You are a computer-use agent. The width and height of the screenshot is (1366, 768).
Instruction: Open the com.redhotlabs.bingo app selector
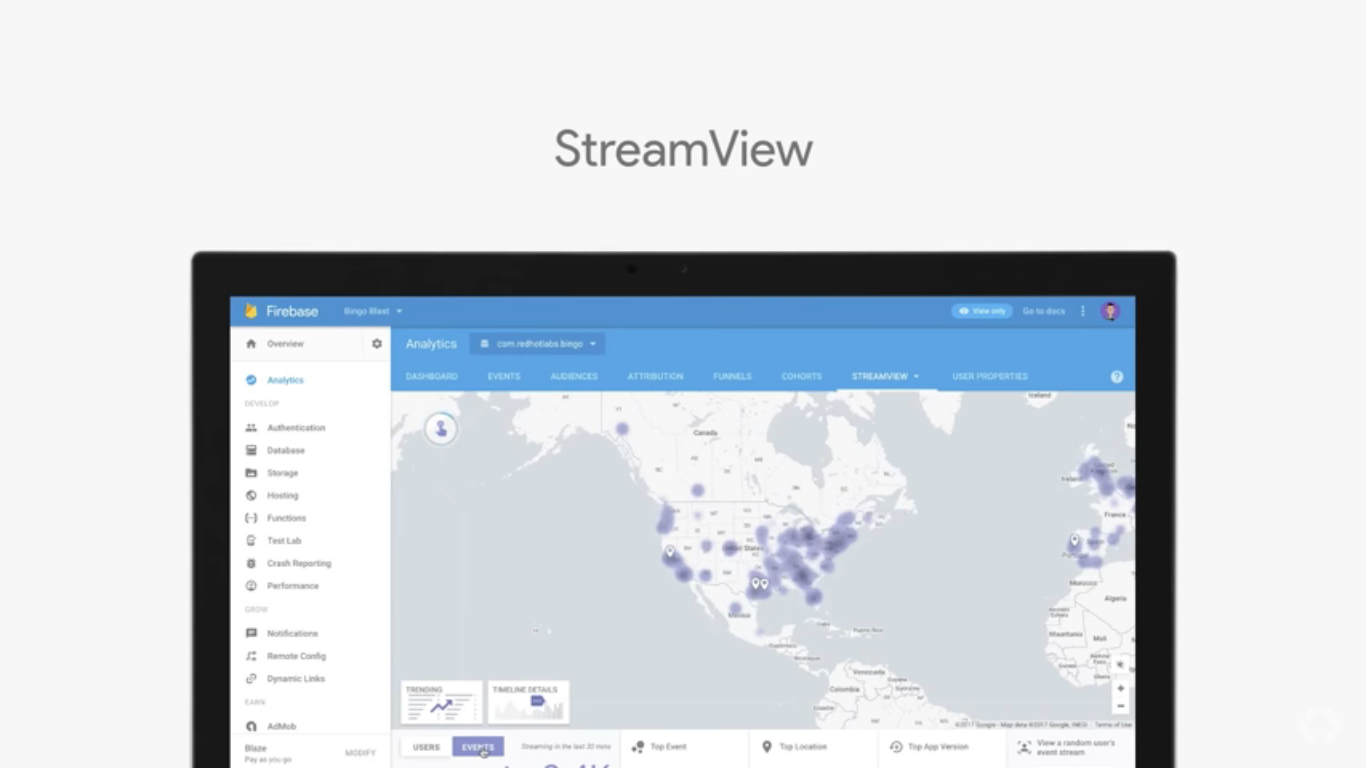tap(537, 344)
